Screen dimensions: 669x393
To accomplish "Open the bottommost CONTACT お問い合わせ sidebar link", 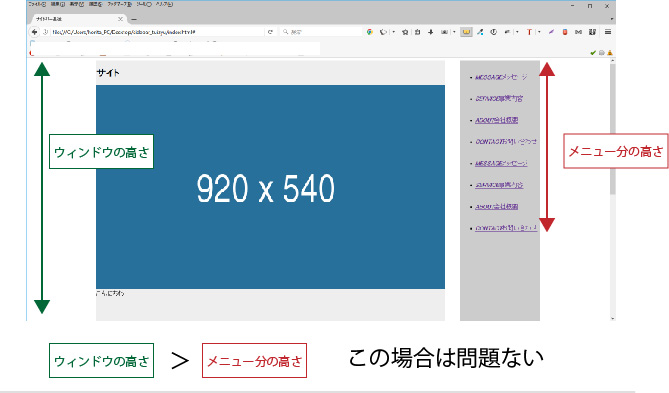I will [506, 228].
